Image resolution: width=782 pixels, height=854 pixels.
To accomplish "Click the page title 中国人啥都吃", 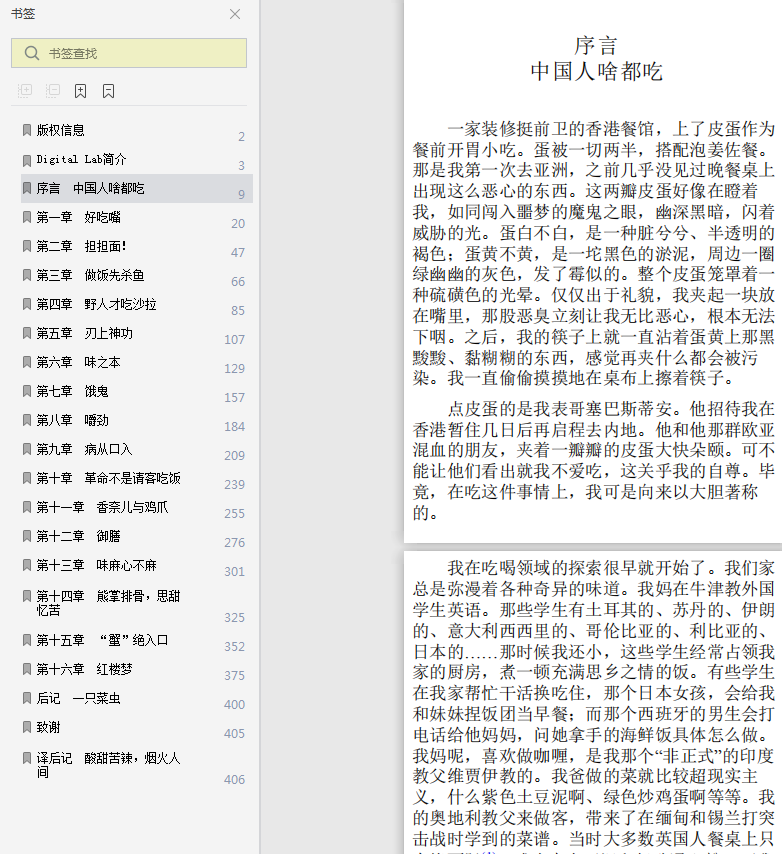I will [x=596, y=71].
